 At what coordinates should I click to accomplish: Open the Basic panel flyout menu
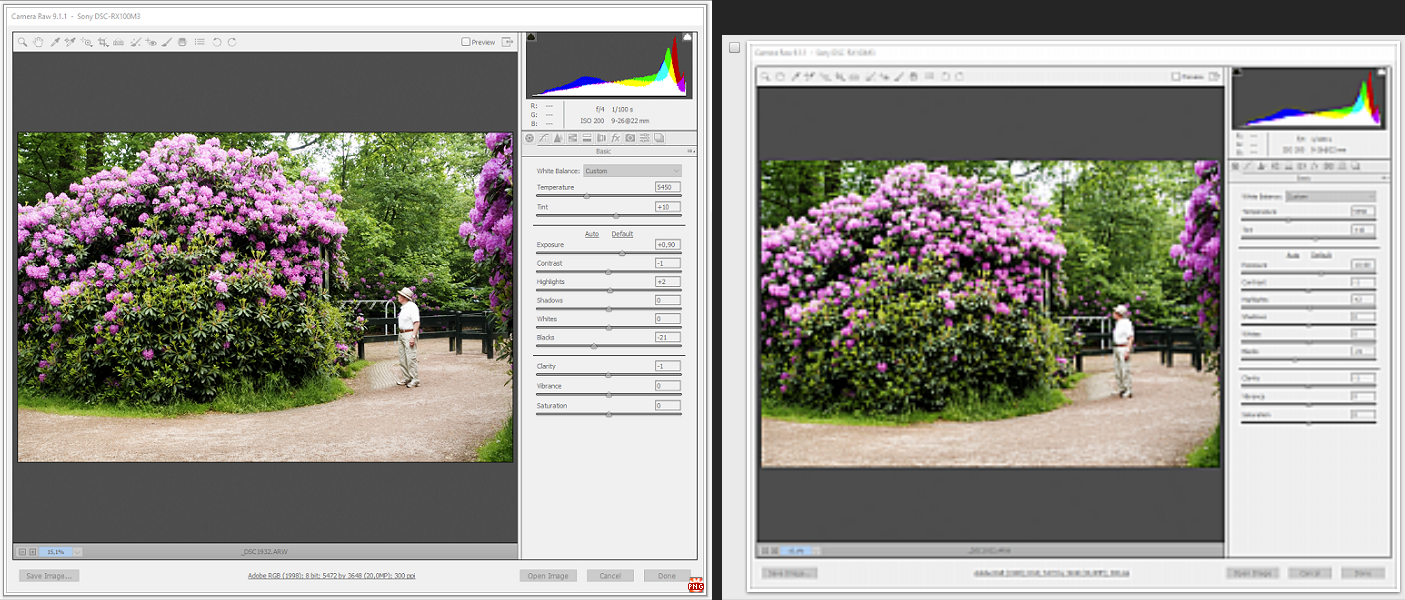click(689, 151)
